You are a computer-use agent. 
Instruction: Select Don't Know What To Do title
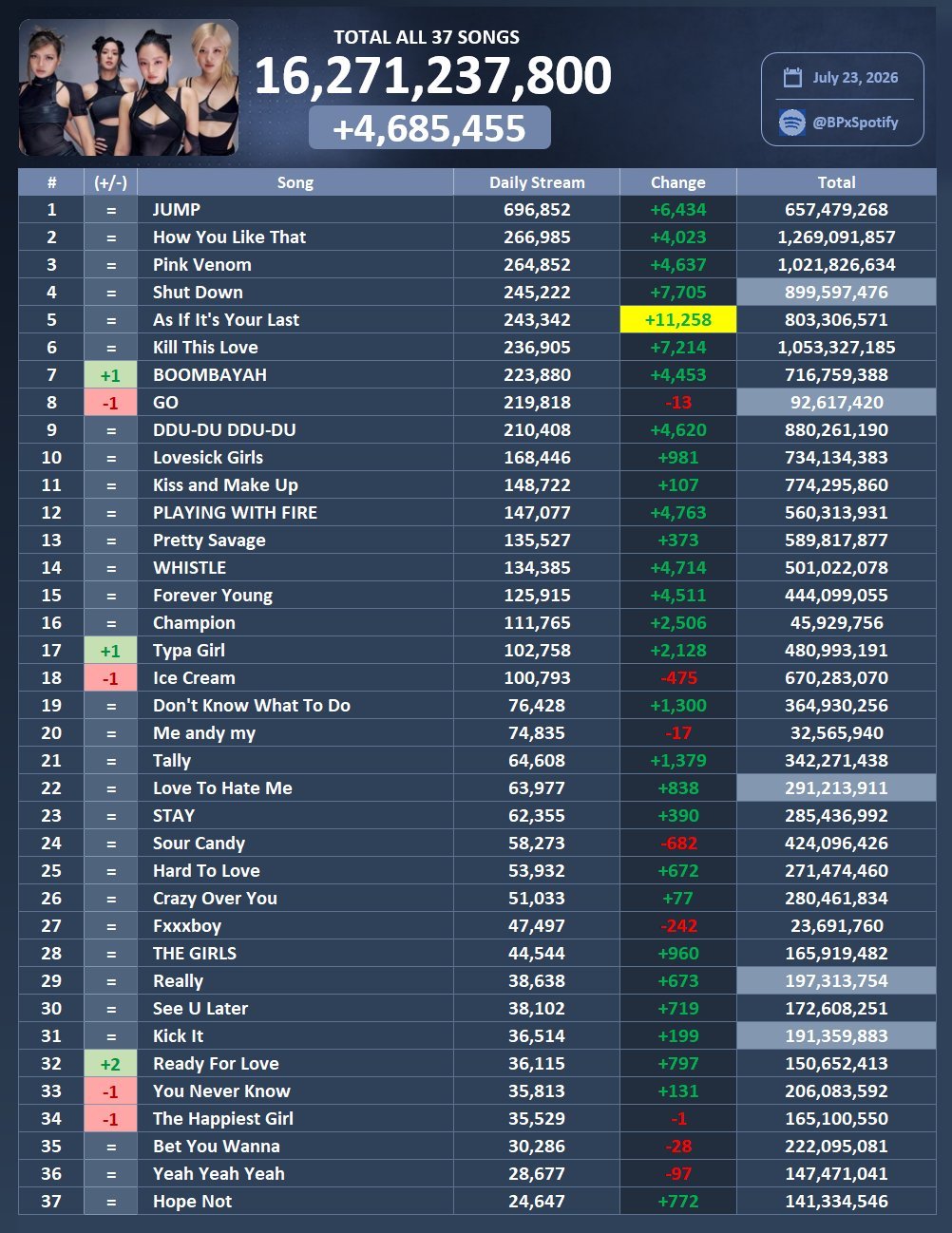pos(252,706)
